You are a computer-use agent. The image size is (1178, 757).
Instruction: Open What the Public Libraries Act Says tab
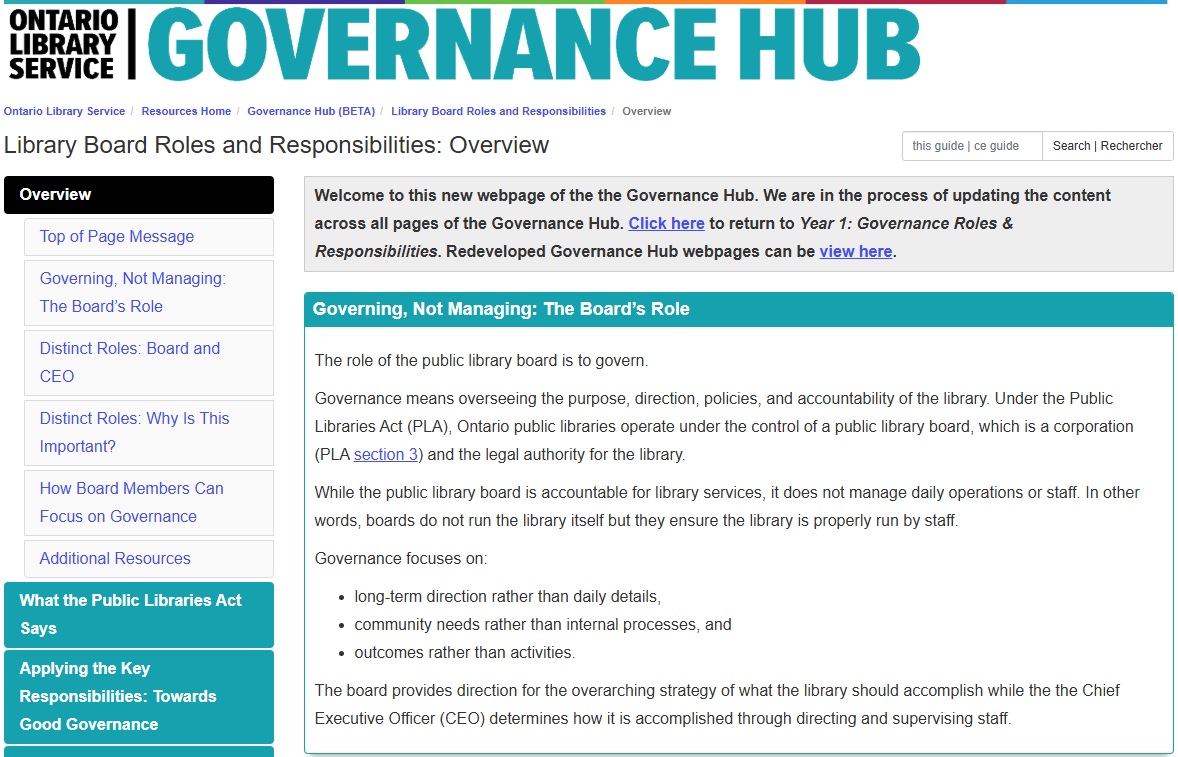click(139, 614)
